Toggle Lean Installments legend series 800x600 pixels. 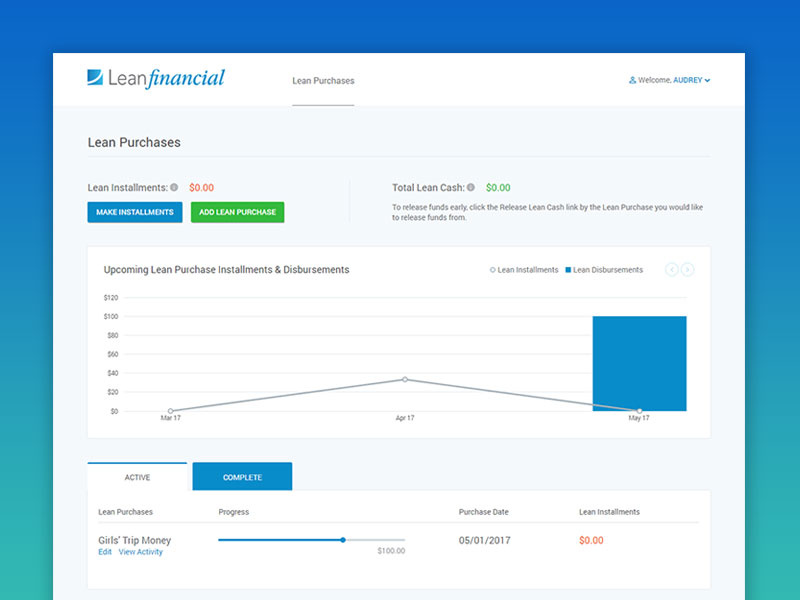click(524, 270)
